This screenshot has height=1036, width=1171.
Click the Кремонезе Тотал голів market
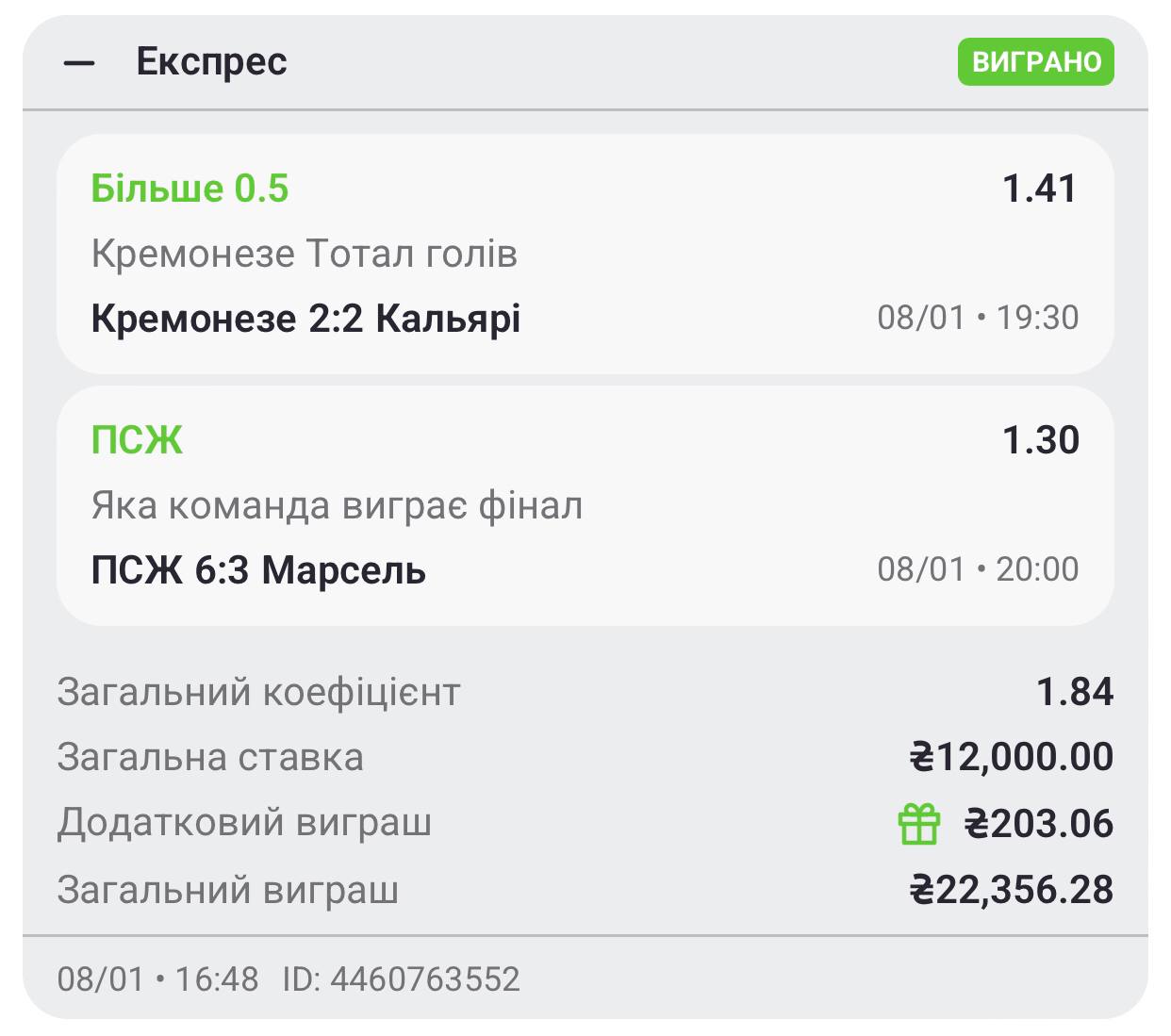point(304,254)
